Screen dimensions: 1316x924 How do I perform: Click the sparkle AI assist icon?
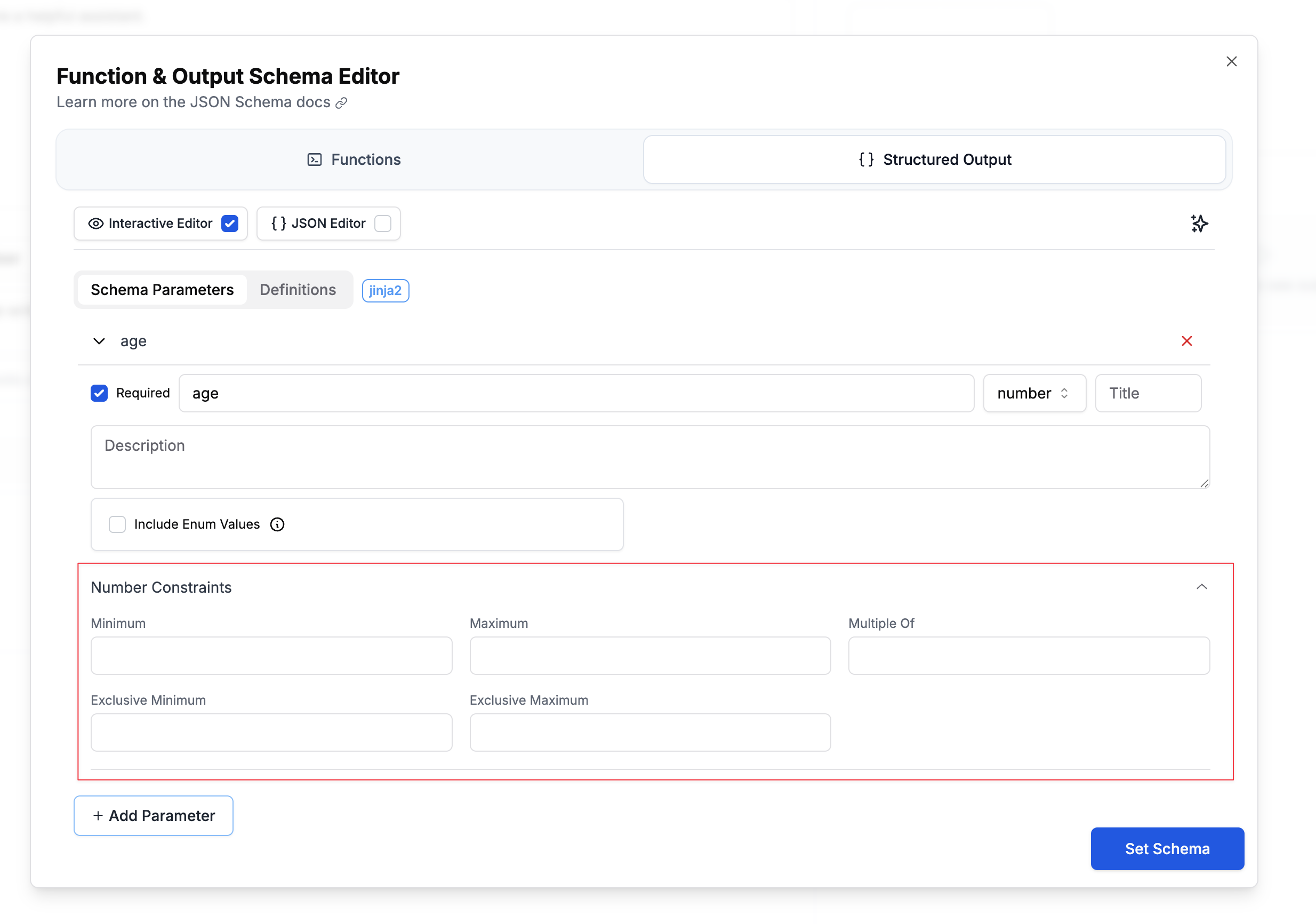pyautogui.click(x=1200, y=224)
